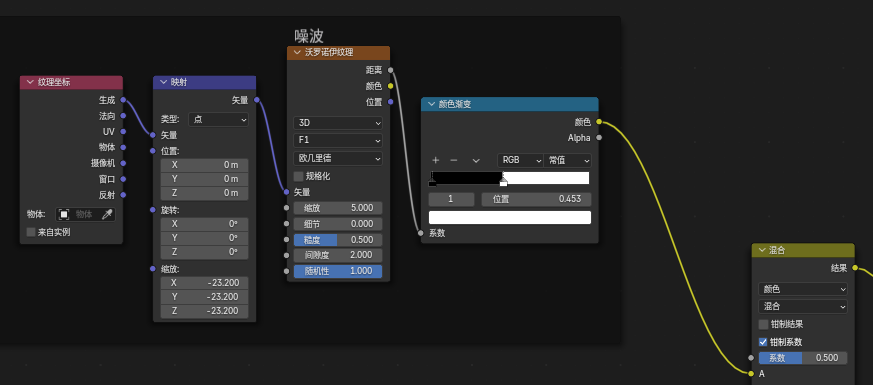Add a color stop with plus icon

435,160
